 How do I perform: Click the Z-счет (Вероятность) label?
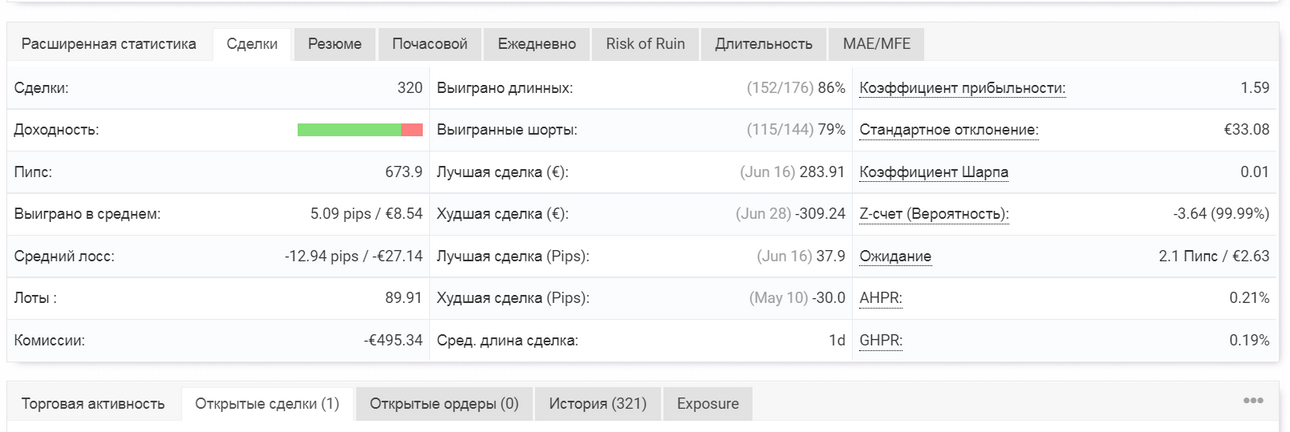click(934, 214)
